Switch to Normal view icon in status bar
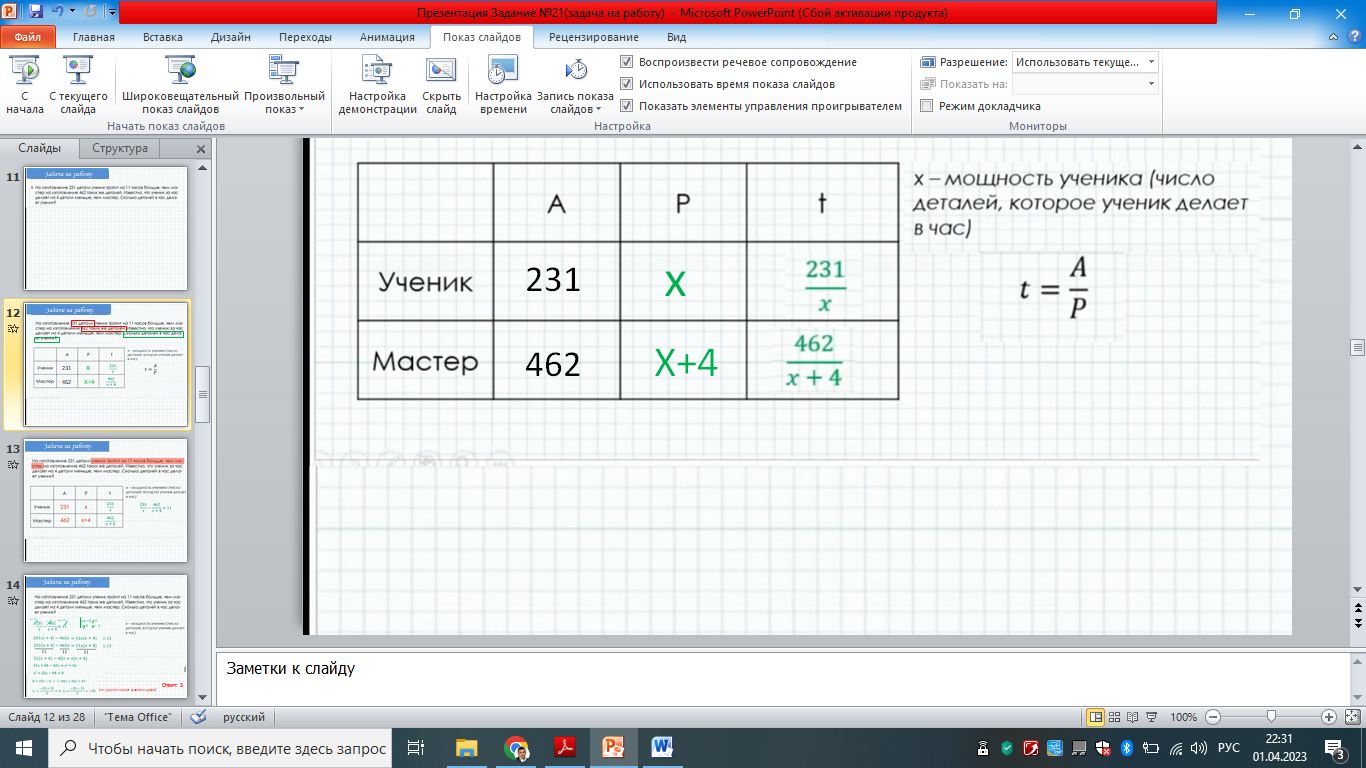Screen dimensions: 1366x768 click(x=1095, y=717)
